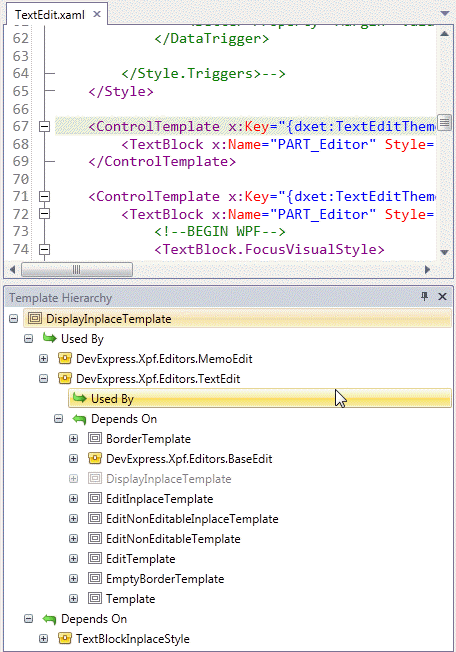Collapse the code region at line 72
This screenshot has width=456, height=652.
coord(44,214)
